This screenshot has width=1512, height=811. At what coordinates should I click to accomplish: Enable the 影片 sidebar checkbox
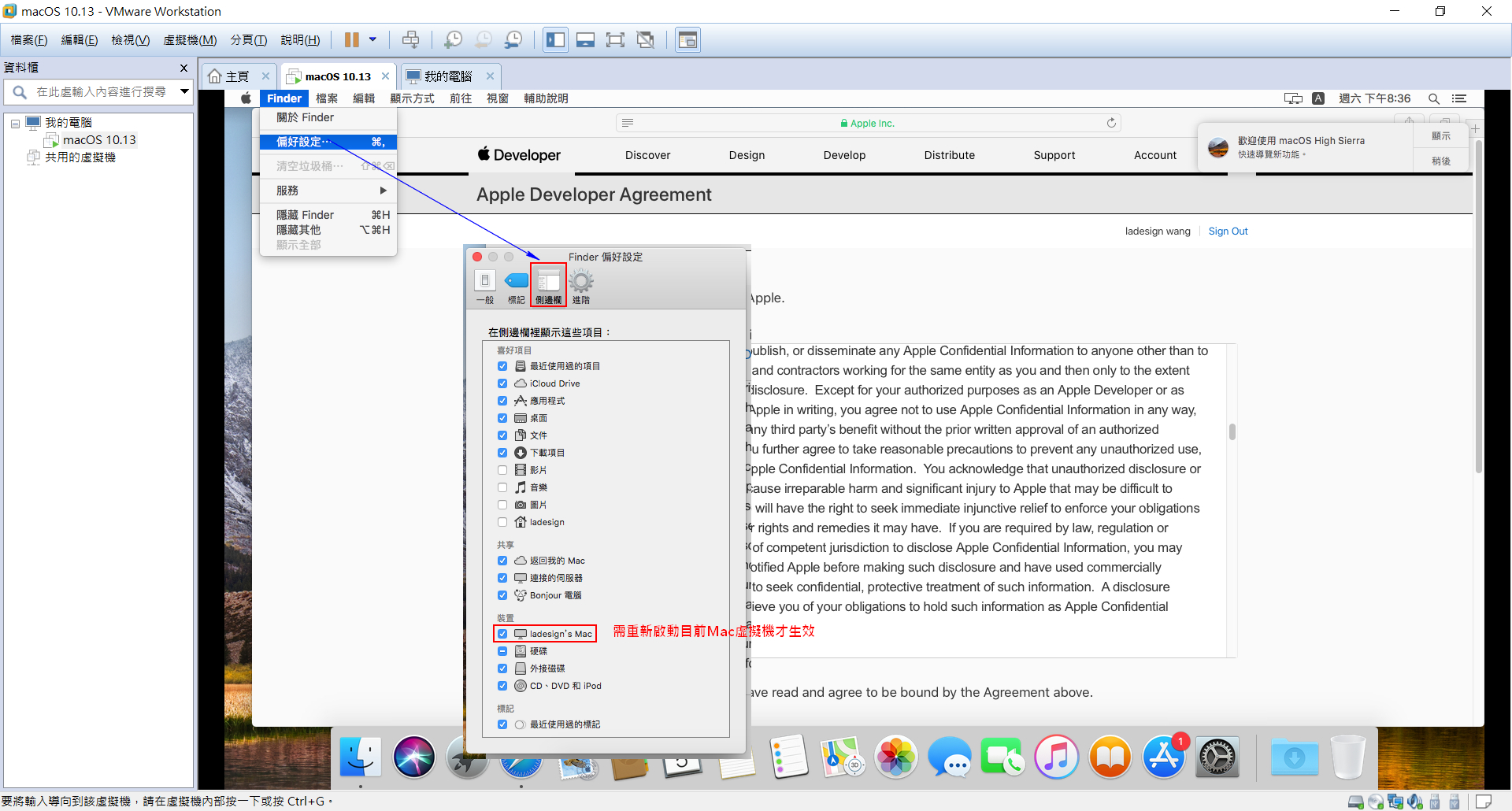[502, 469]
